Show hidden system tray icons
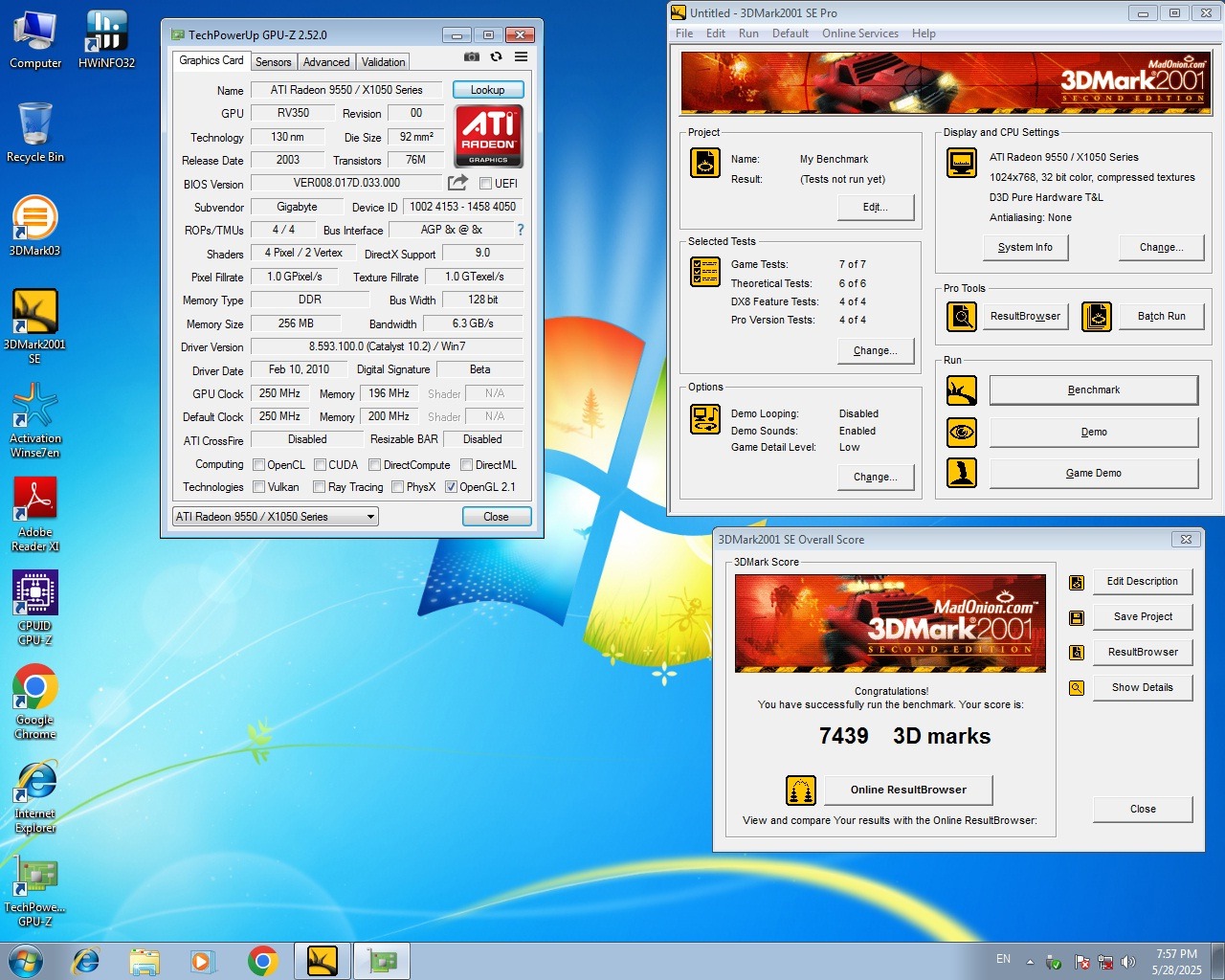This screenshot has height=980, width=1225. (x=1030, y=961)
